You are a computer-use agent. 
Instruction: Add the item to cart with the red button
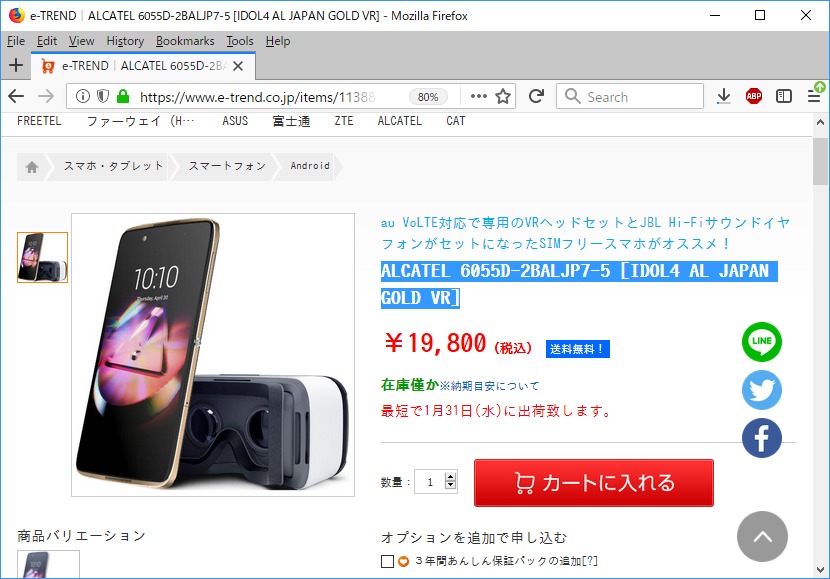coord(593,483)
